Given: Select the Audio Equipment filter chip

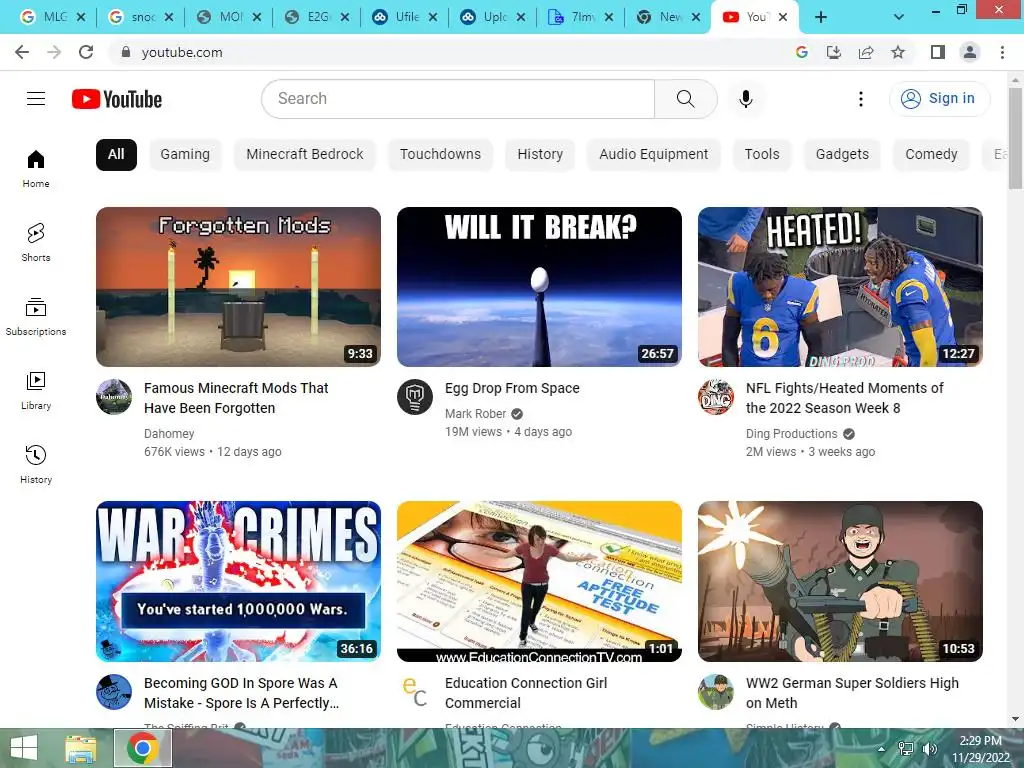Looking at the screenshot, I should pyautogui.click(x=654, y=154).
